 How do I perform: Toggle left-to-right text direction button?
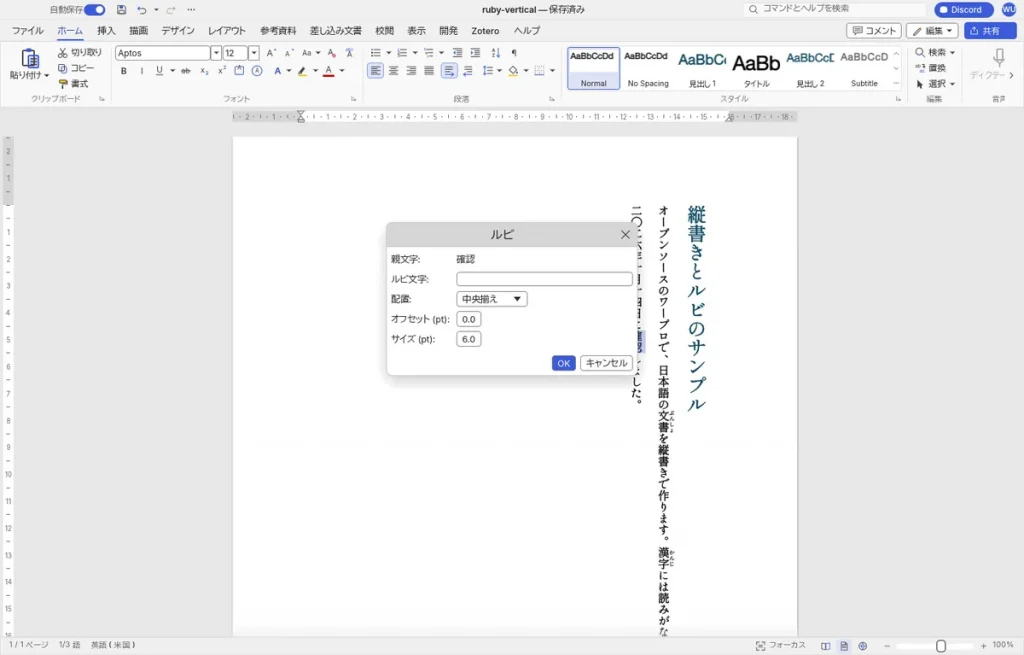click(449, 71)
